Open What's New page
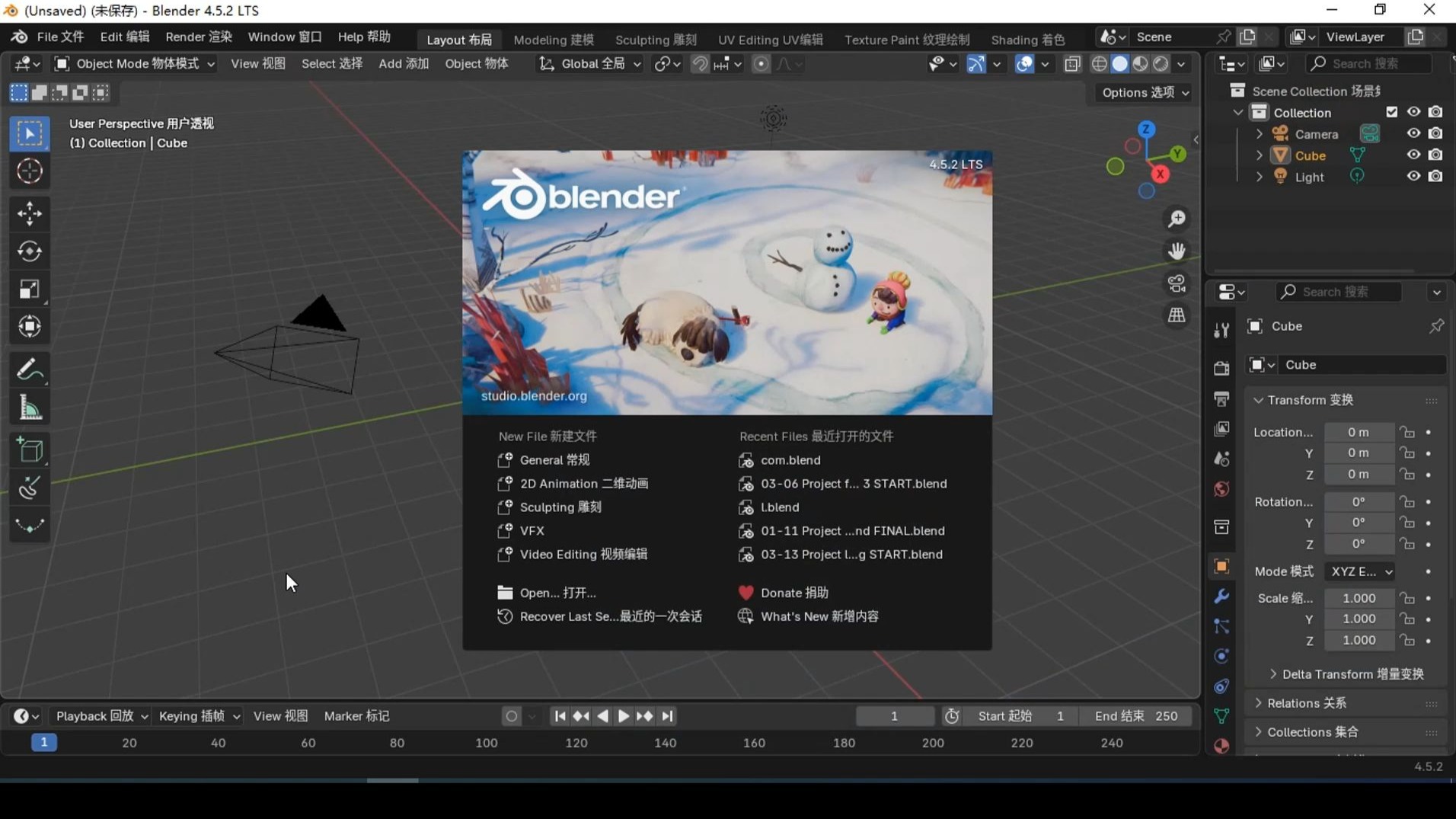The image size is (1456, 819). [x=819, y=616]
